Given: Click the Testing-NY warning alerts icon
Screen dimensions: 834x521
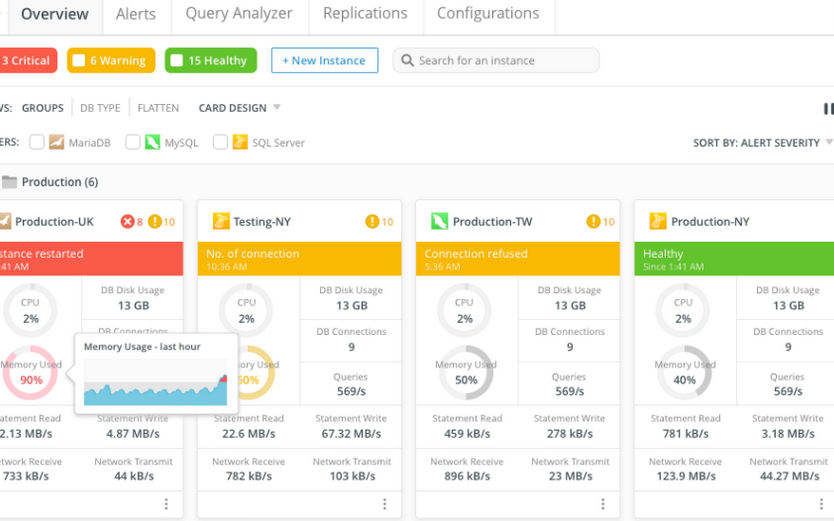Looking at the screenshot, I should click(372, 222).
